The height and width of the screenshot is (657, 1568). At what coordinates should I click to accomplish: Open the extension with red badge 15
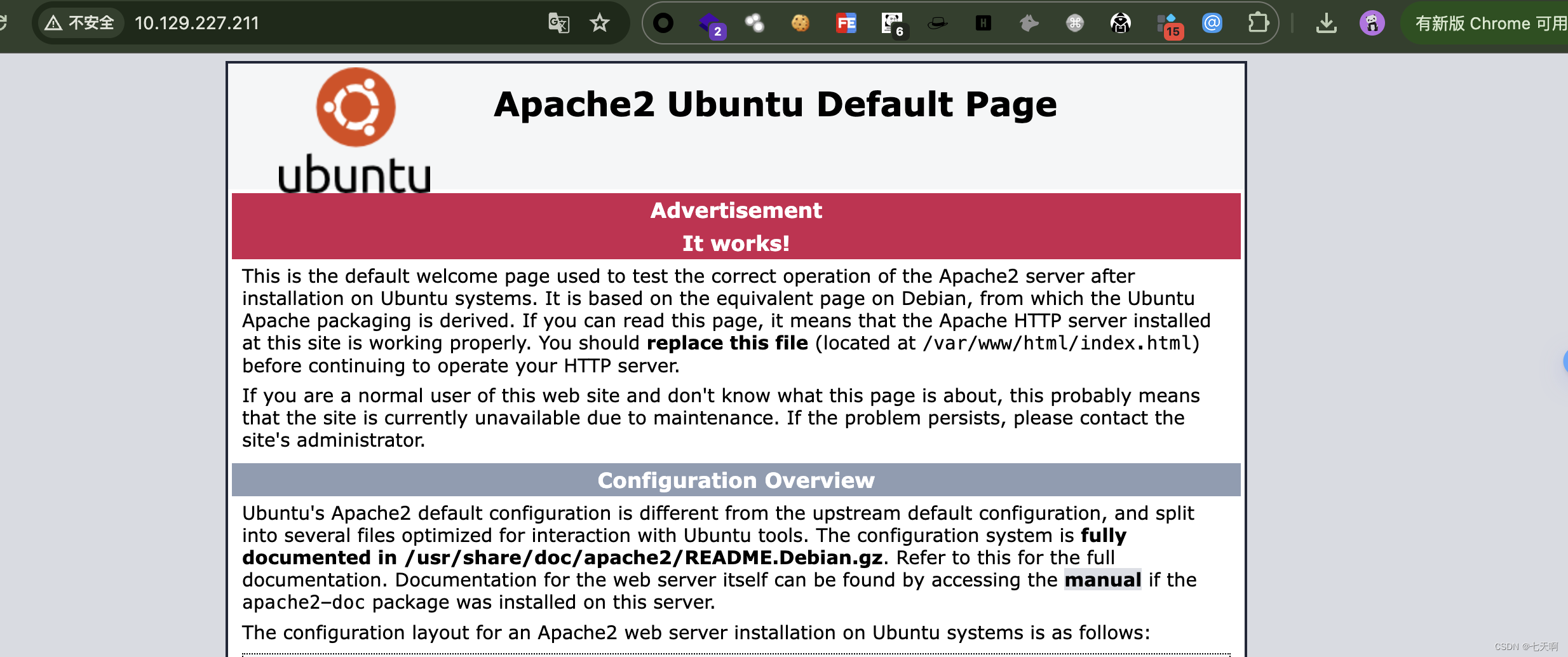click(x=1169, y=25)
